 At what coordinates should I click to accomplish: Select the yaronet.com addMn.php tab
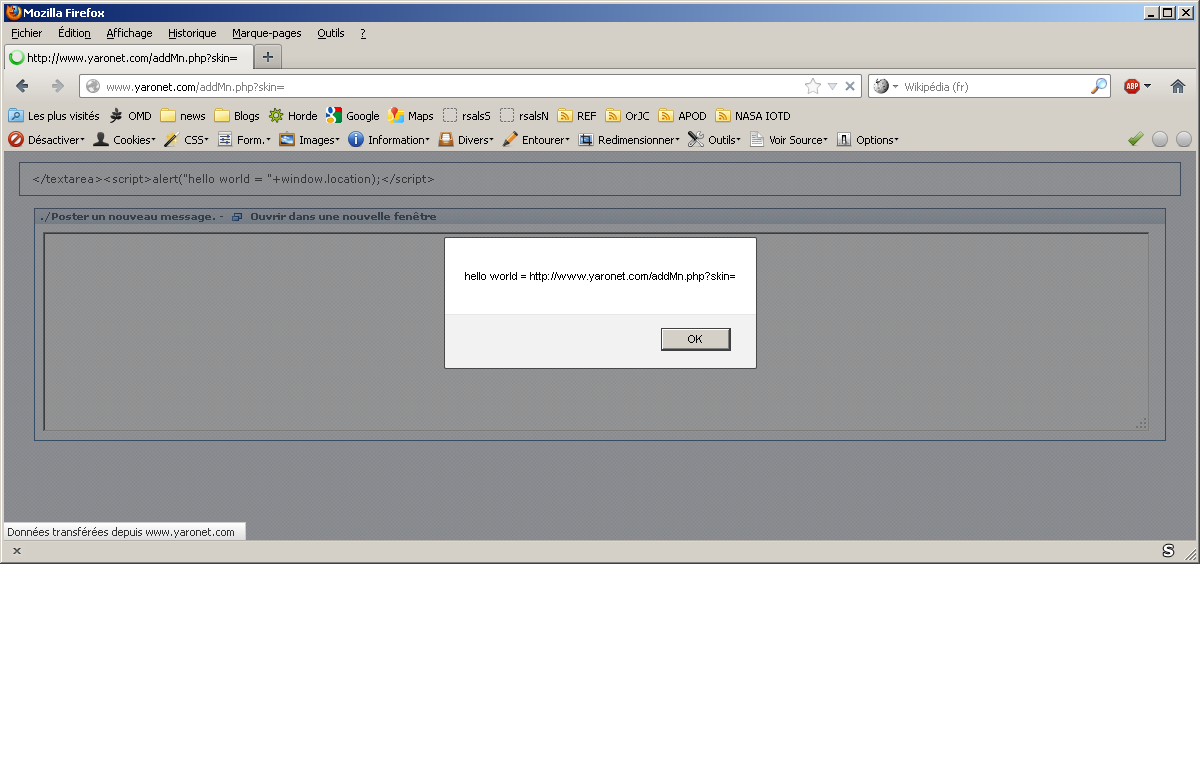[130, 57]
